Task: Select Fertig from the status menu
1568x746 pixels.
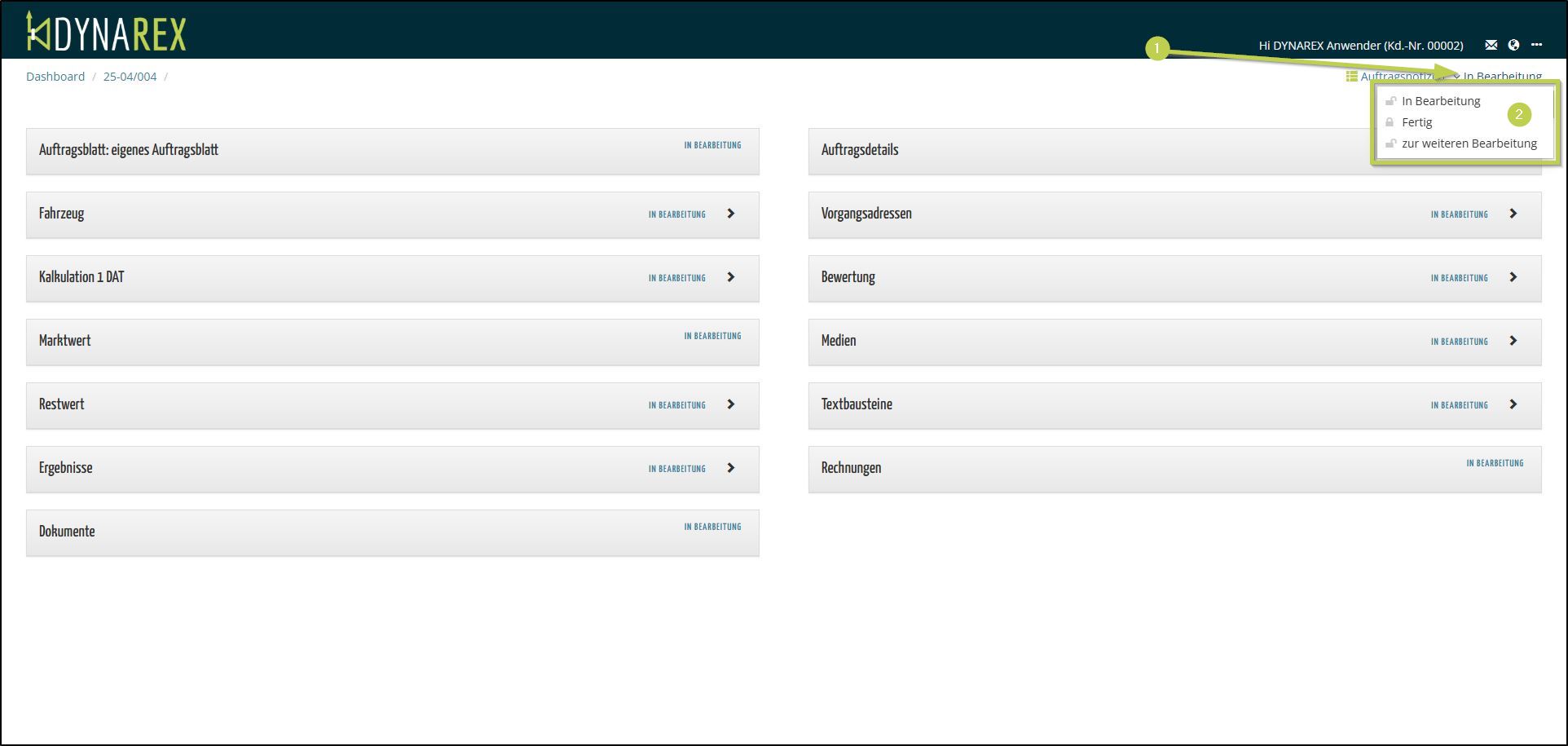Action: pos(1416,122)
